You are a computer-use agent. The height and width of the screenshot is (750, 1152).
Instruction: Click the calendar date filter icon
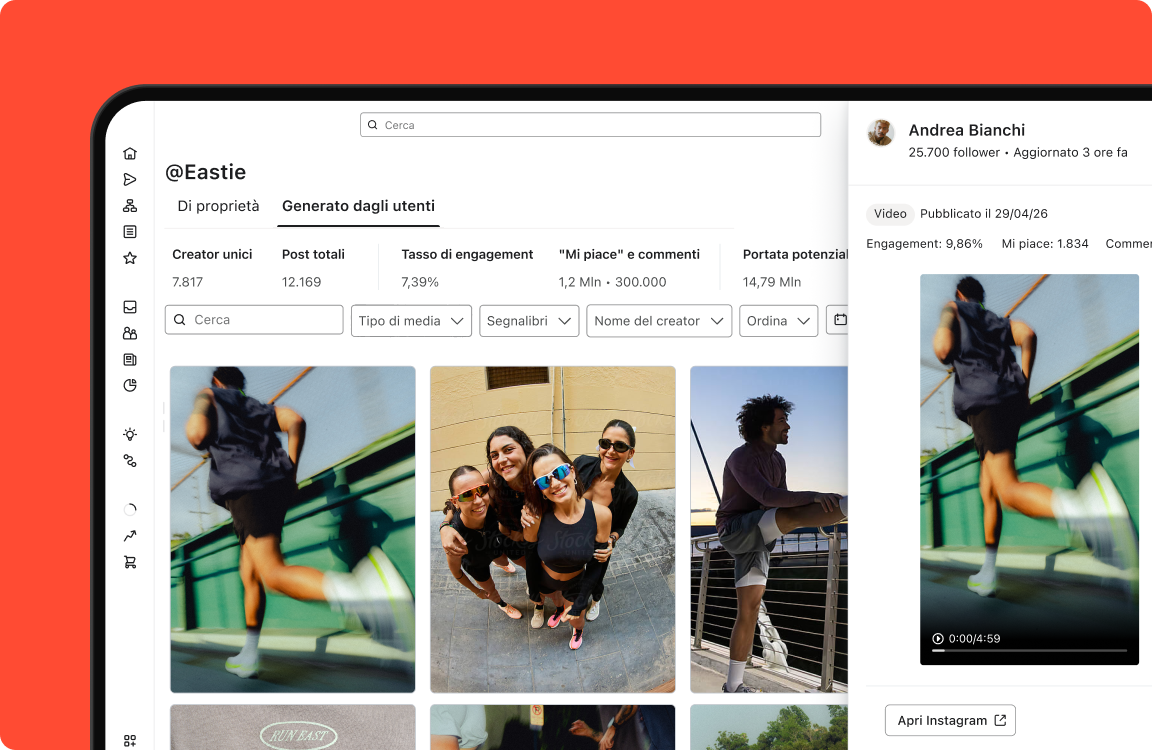[x=840, y=320]
